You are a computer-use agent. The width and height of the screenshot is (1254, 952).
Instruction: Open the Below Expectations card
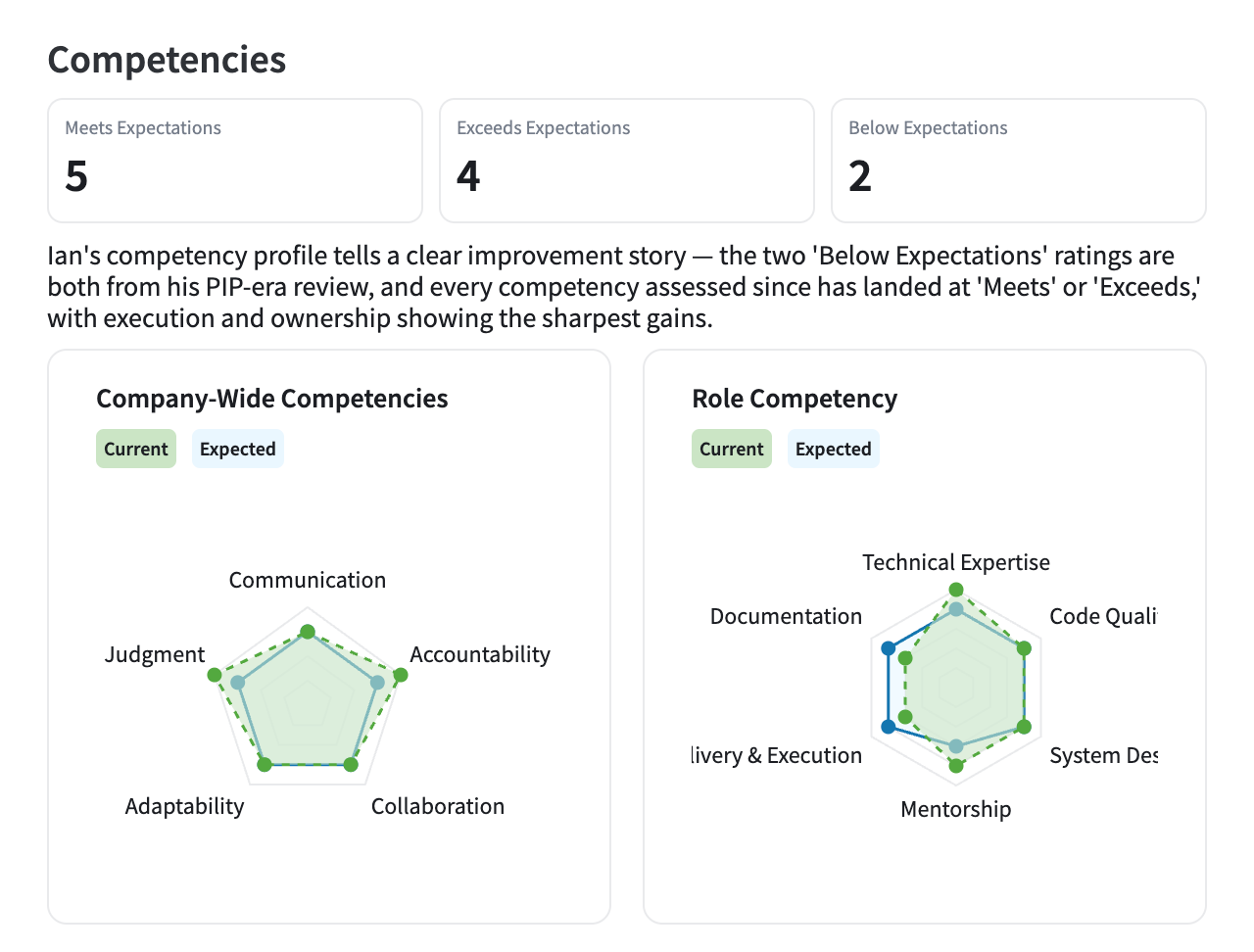[x=1019, y=161]
